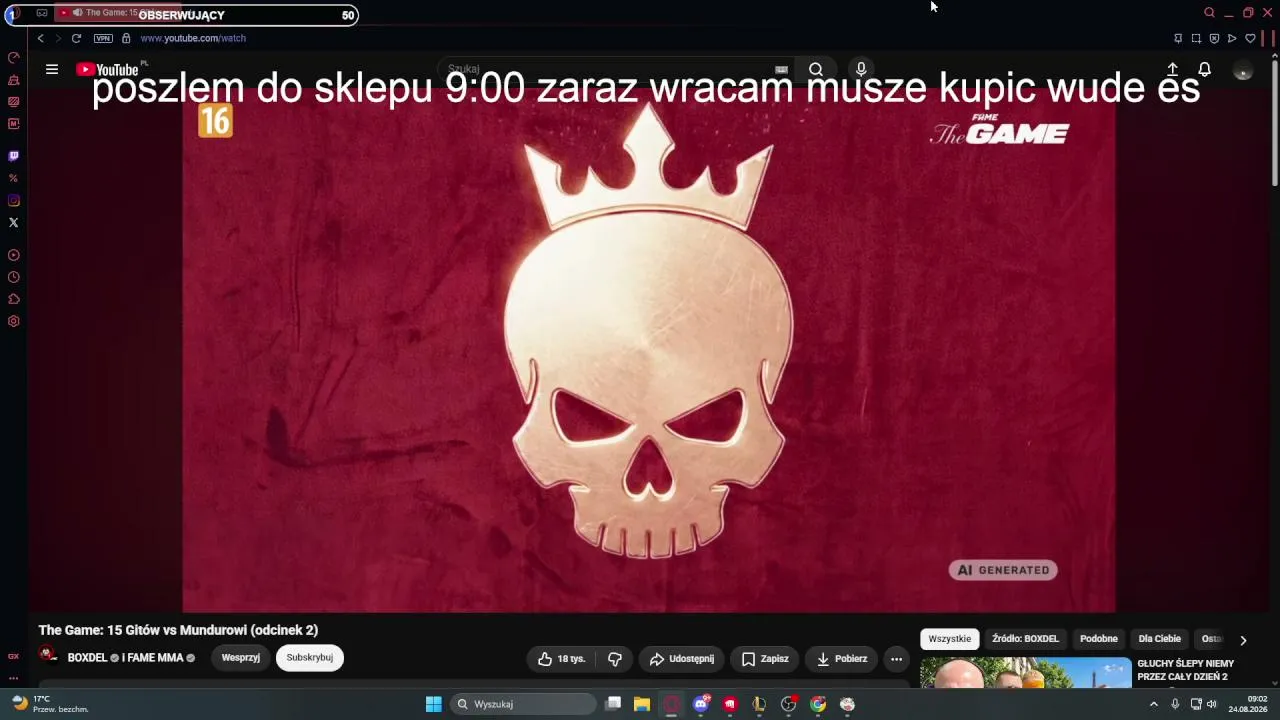Image resolution: width=1280 pixels, height=720 pixels.
Task: Expand filter chips with the right chevron
Action: pyautogui.click(x=1243, y=640)
